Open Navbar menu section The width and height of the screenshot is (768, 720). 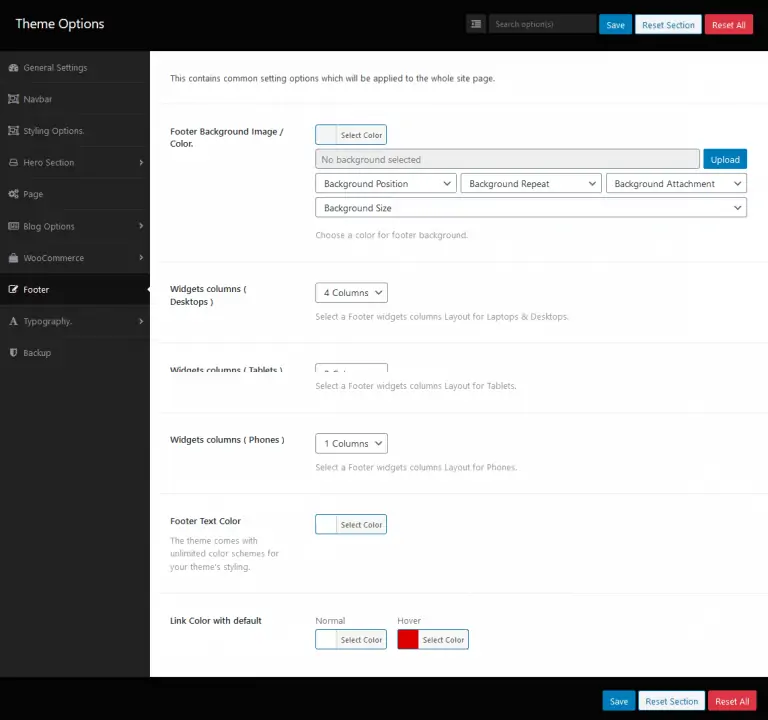(x=75, y=99)
